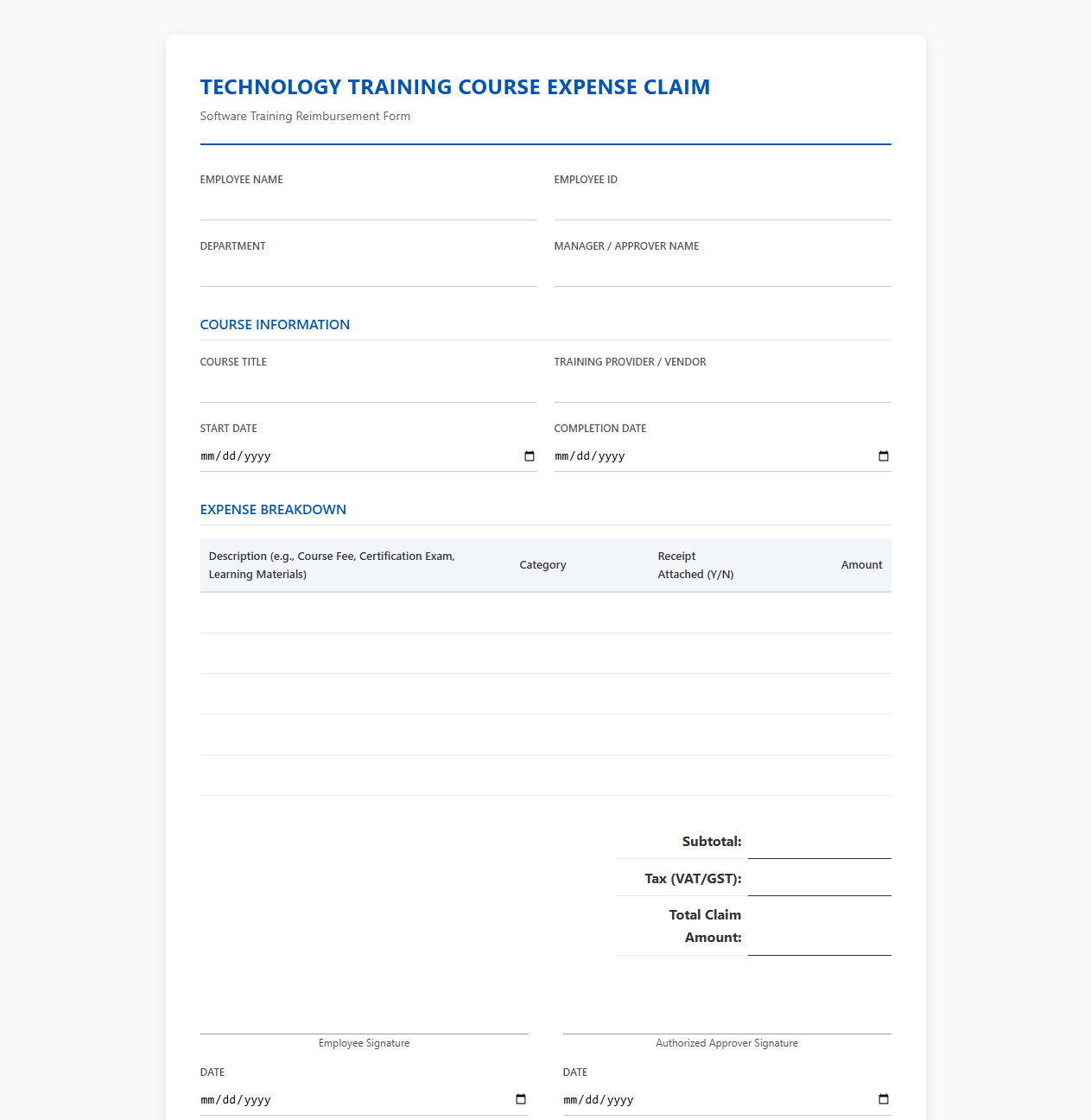
Task: Click the Expense Breakdown section heading
Action: coord(273,510)
